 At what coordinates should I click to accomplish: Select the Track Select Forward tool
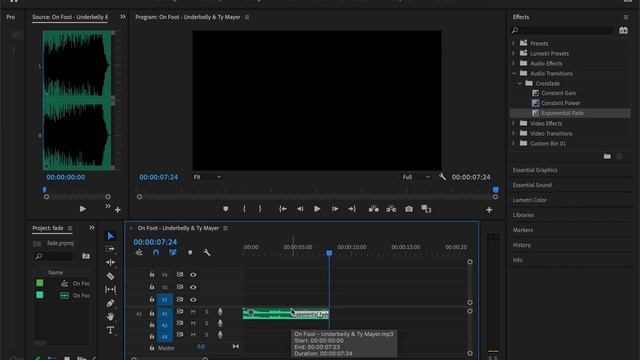coord(110,249)
